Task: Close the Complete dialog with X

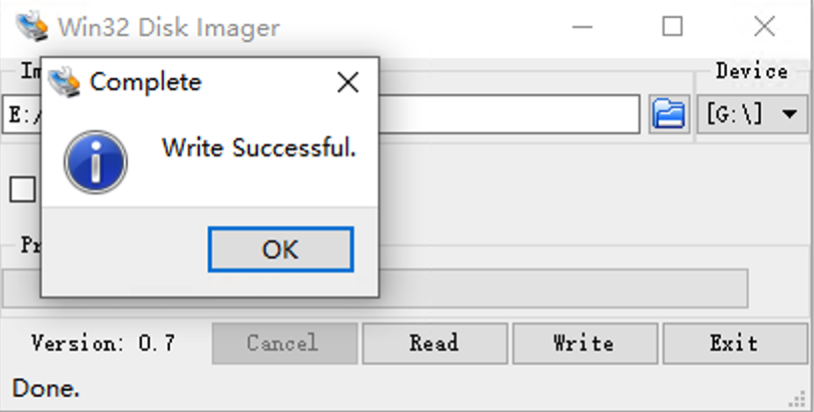Action: [348, 82]
